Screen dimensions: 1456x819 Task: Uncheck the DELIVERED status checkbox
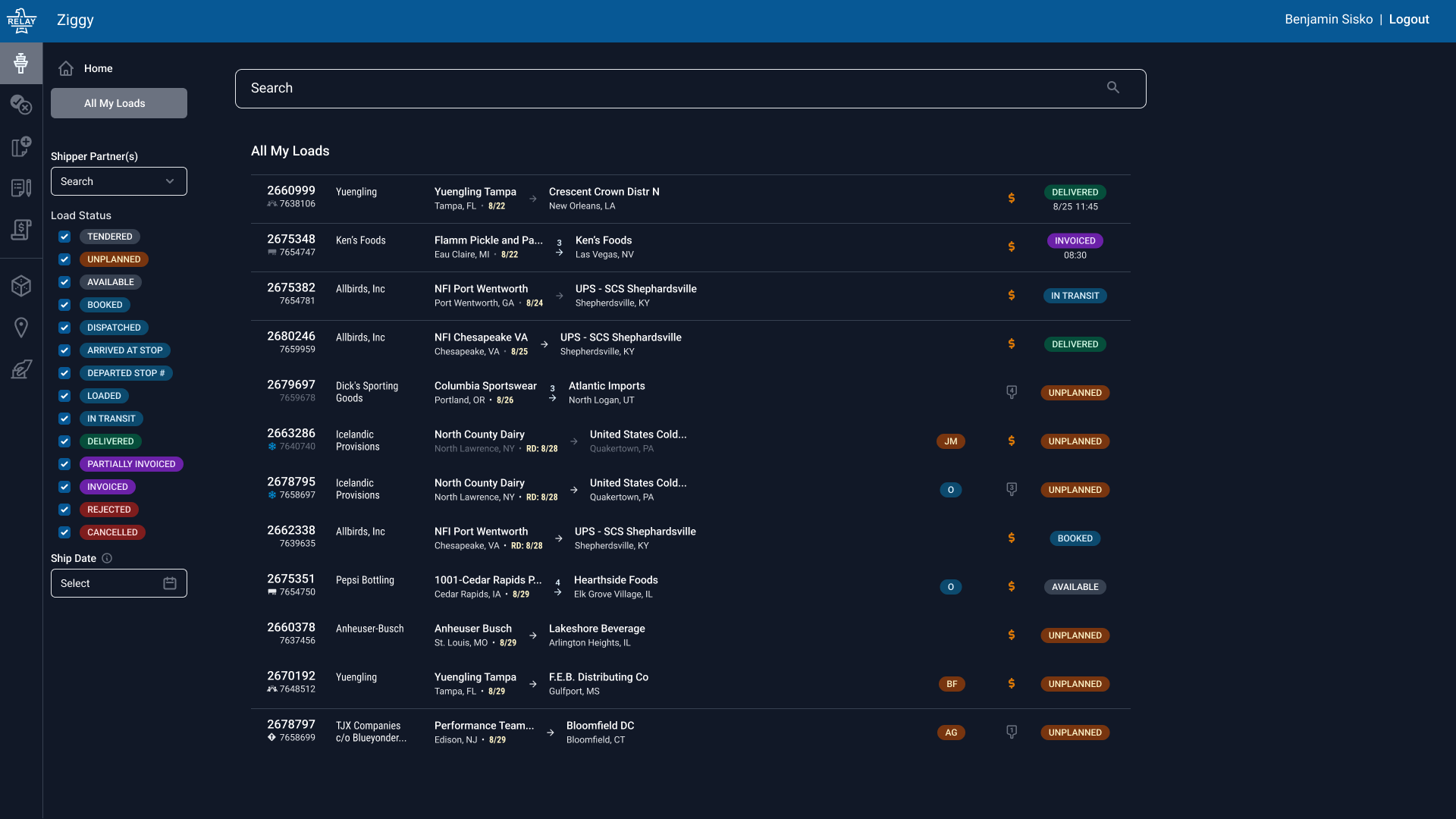pyautogui.click(x=64, y=441)
